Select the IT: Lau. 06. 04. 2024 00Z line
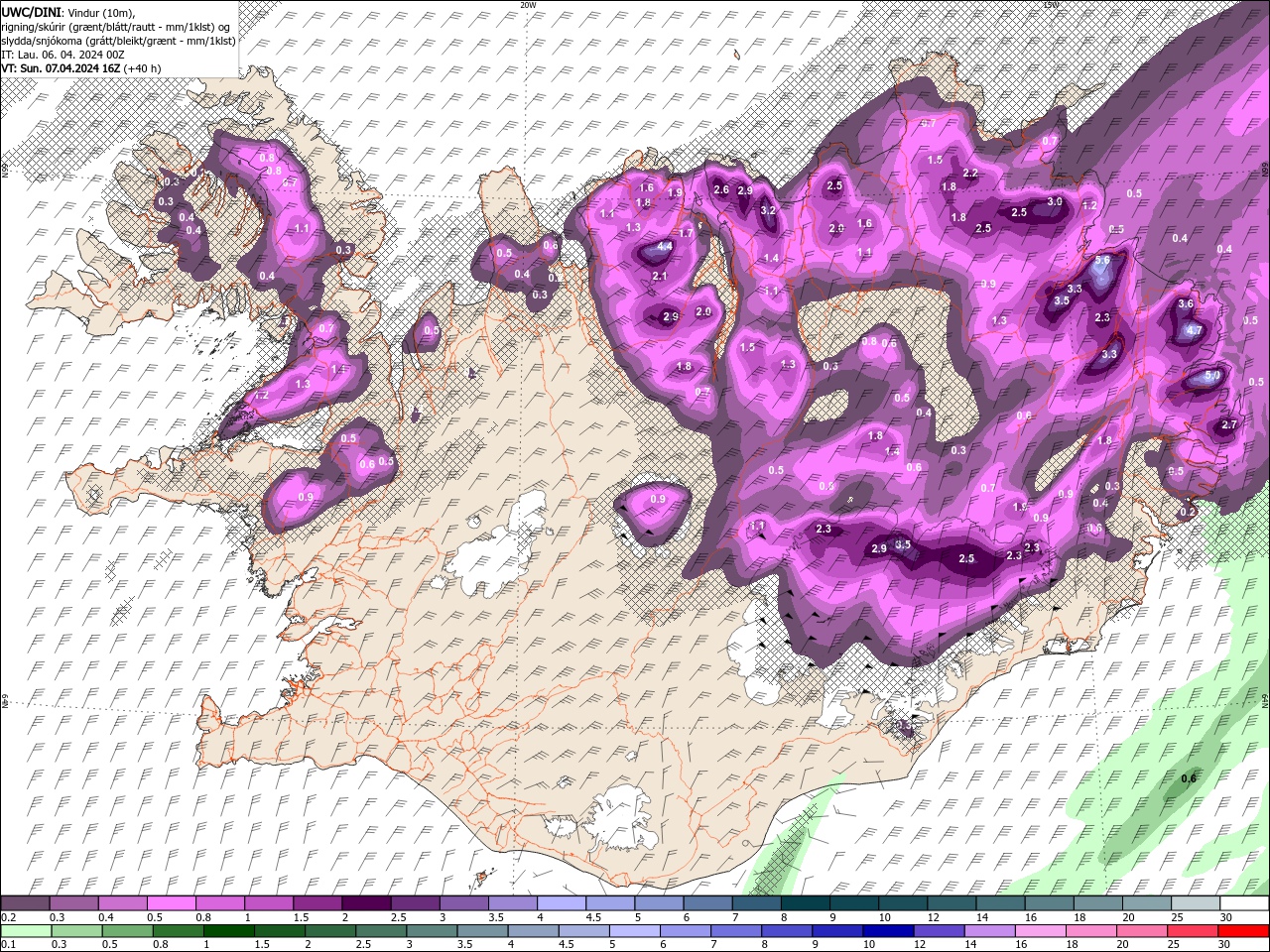Viewport: 1270px width, 952px height. coord(63,55)
